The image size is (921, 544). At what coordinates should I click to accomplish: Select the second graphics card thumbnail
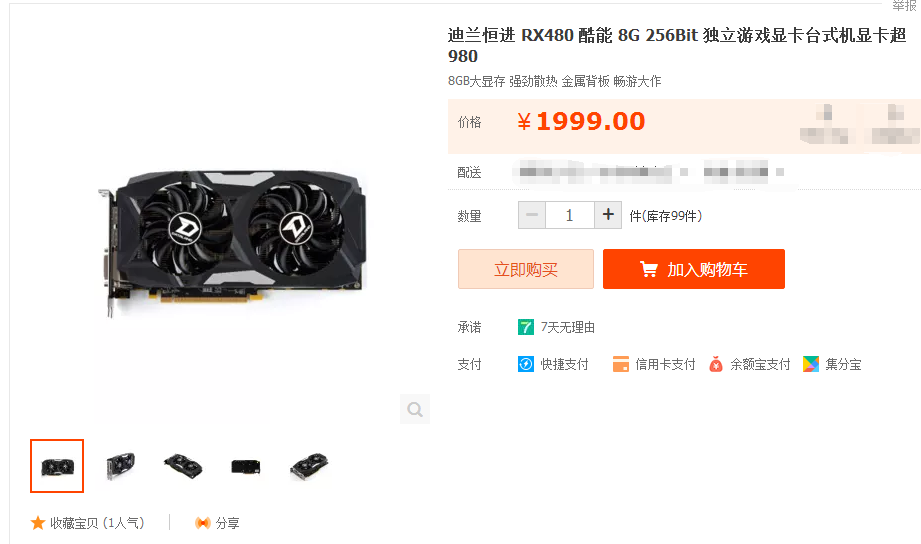[x=120, y=466]
